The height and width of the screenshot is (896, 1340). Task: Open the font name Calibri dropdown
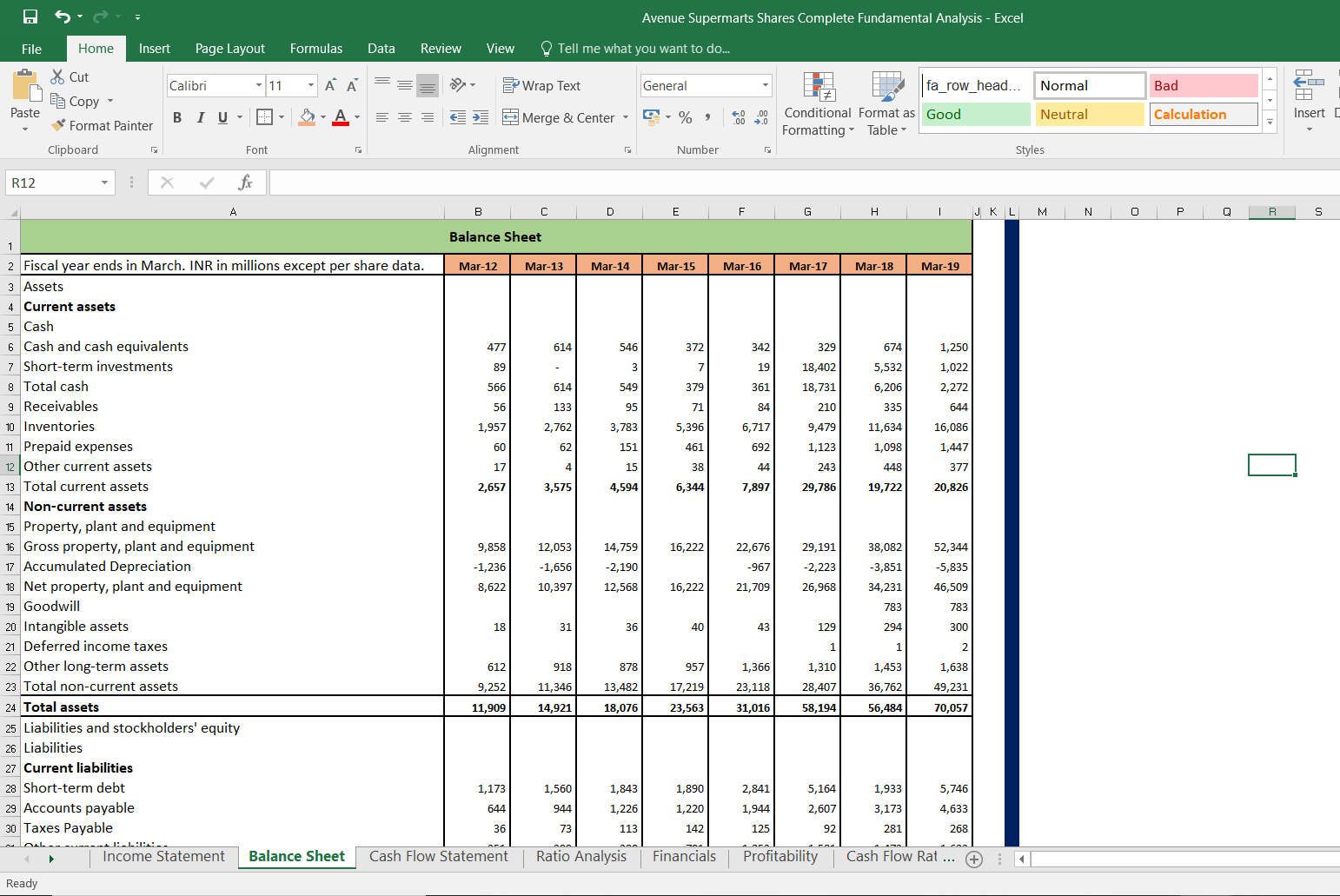click(x=259, y=85)
